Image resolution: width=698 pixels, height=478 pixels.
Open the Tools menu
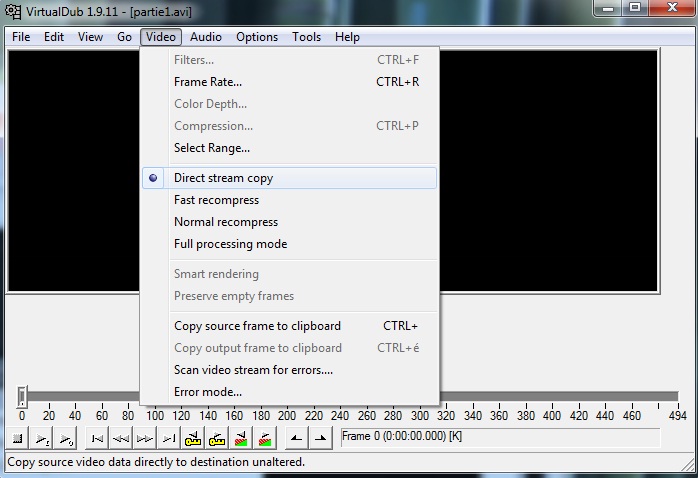(x=306, y=37)
